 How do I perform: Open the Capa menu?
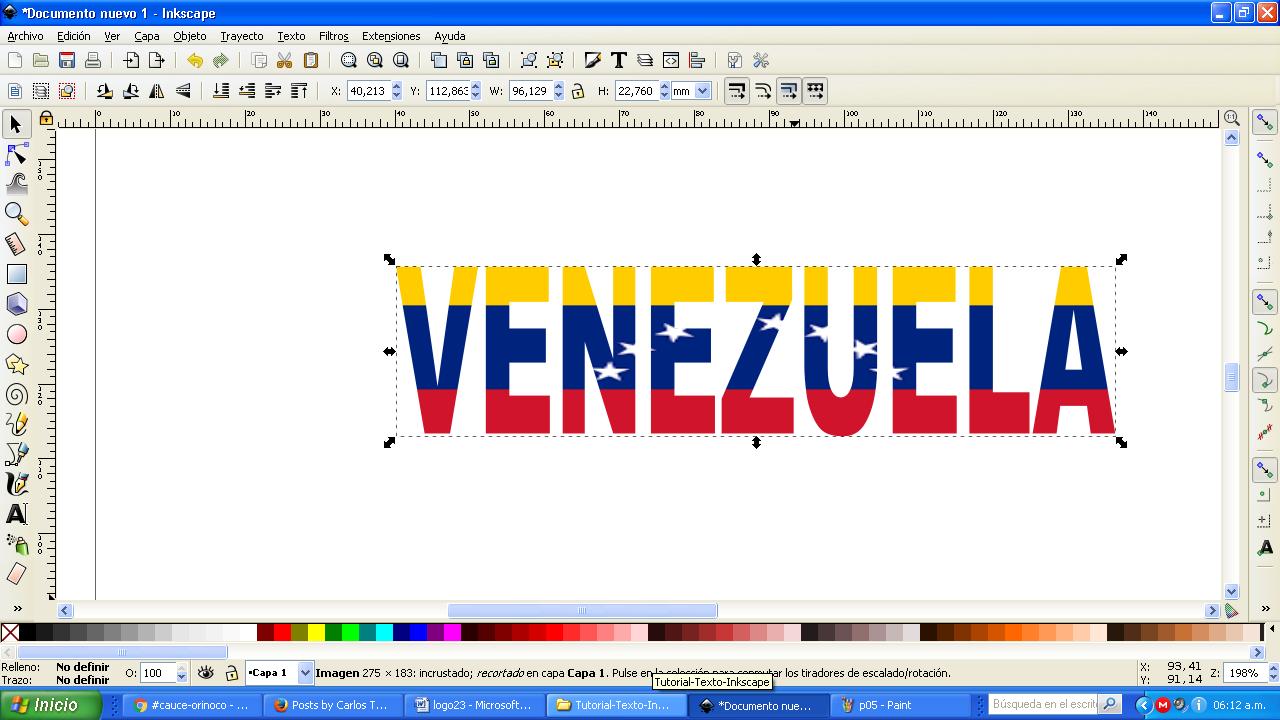[147, 36]
